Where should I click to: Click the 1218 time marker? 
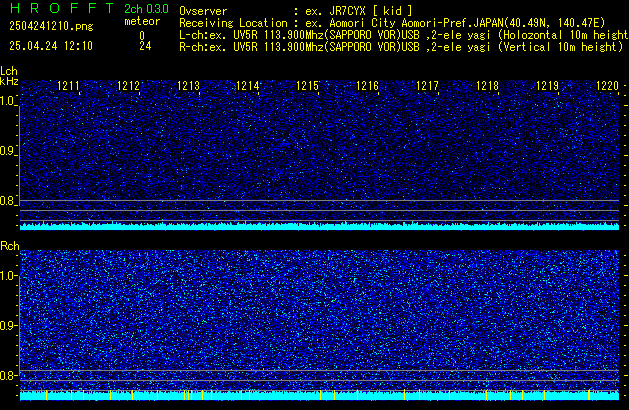tap(487, 86)
